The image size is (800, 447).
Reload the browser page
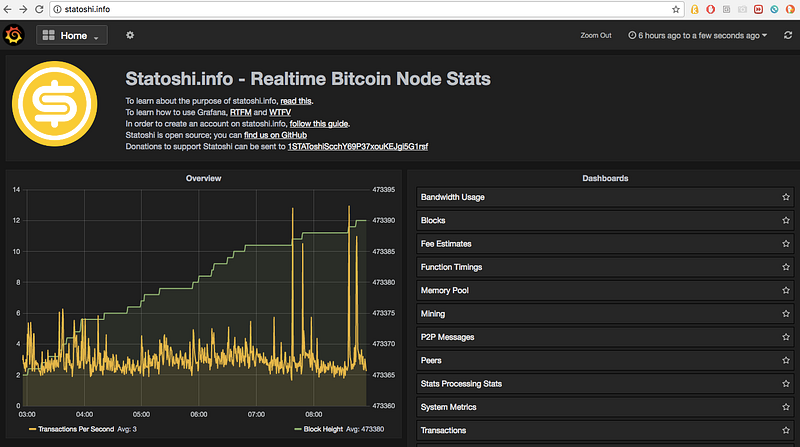pos(39,9)
